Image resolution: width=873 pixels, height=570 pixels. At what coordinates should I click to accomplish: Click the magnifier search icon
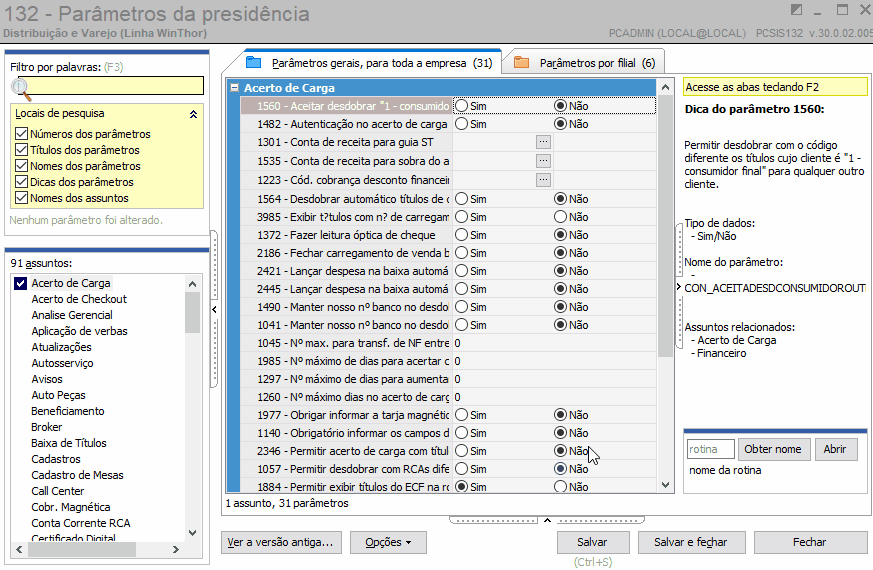click(21, 89)
